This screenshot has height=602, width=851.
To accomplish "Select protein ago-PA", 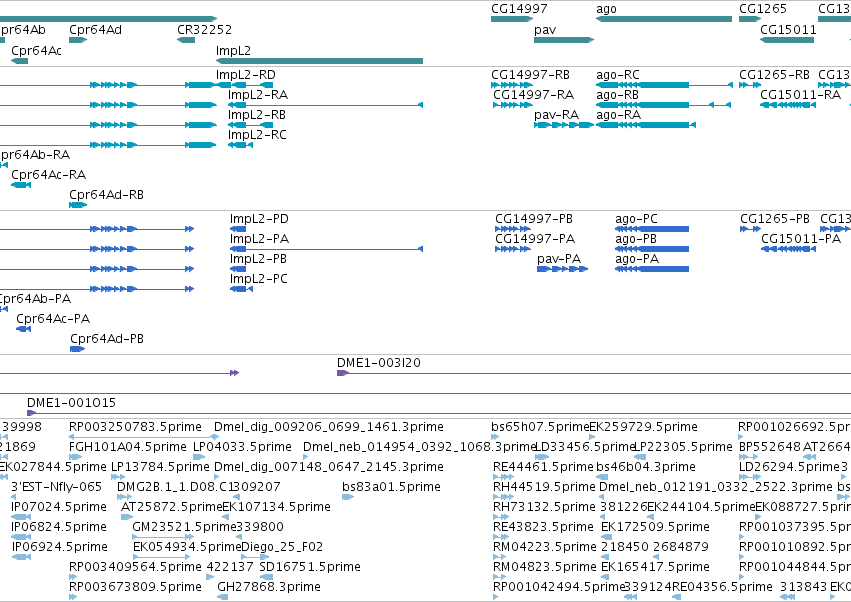I will [x=637, y=259].
